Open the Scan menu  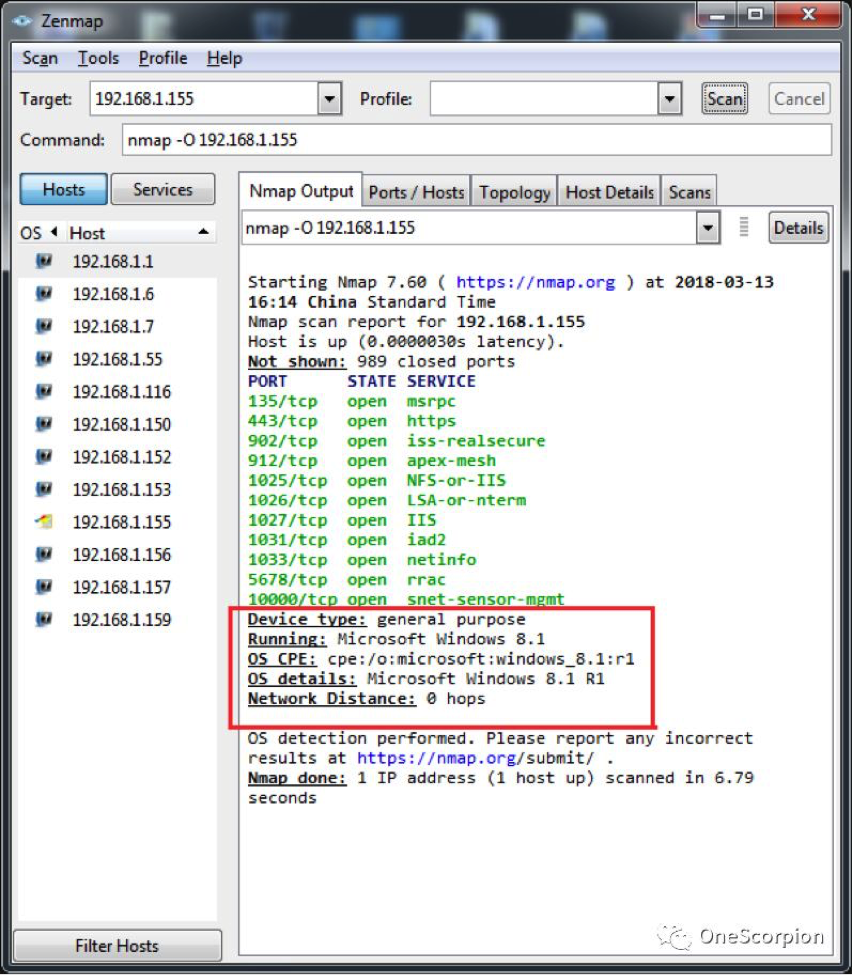coord(40,58)
